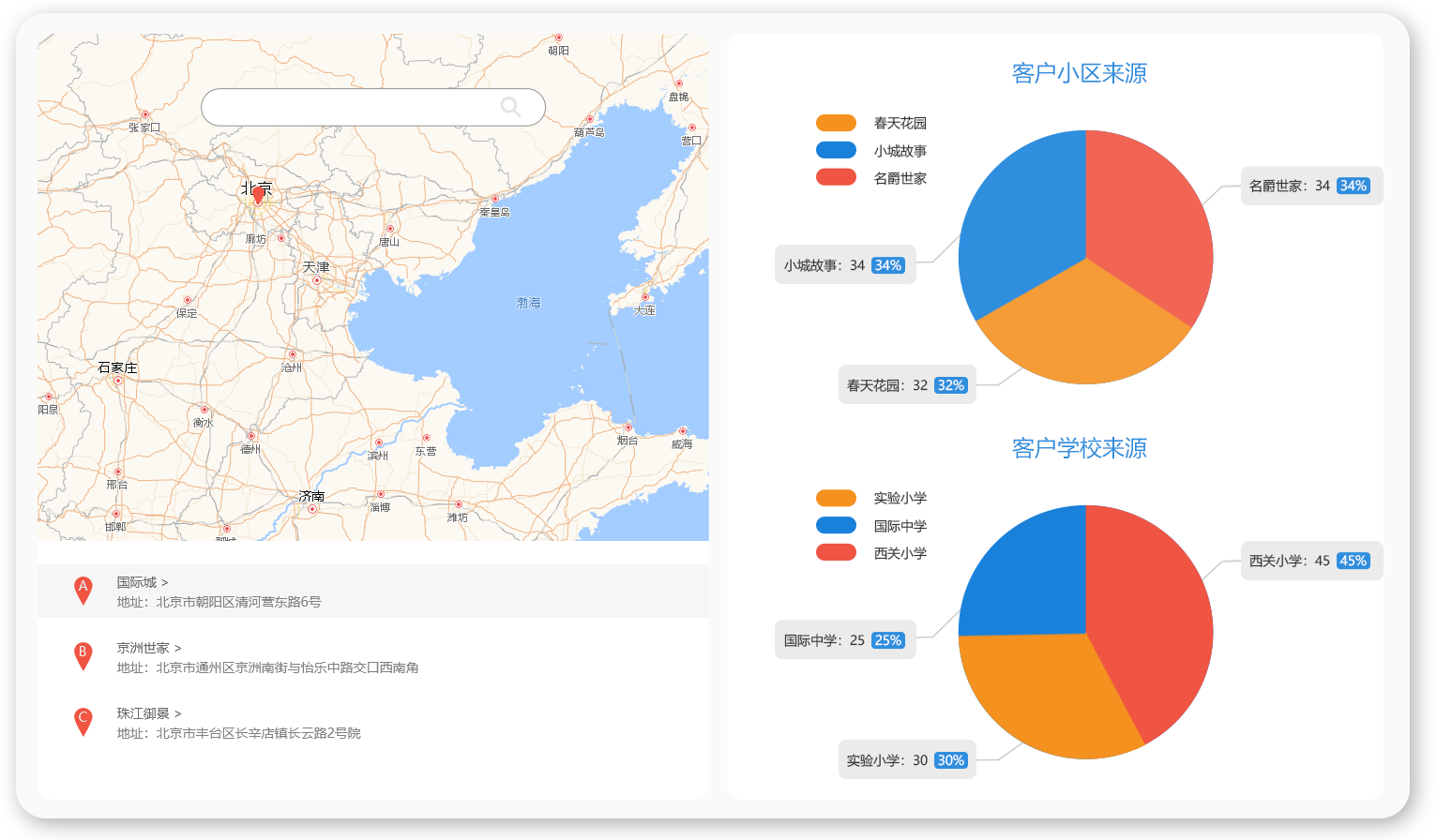Toggle red 名爵世家 legend color swatch

836,178
